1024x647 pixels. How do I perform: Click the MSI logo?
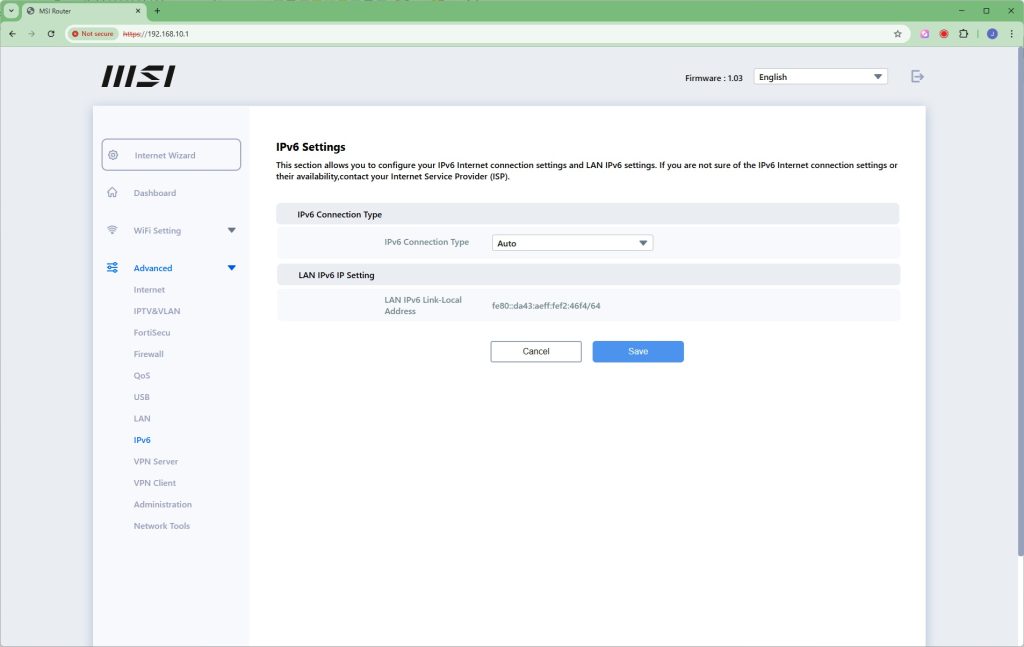tap(138, 77)
